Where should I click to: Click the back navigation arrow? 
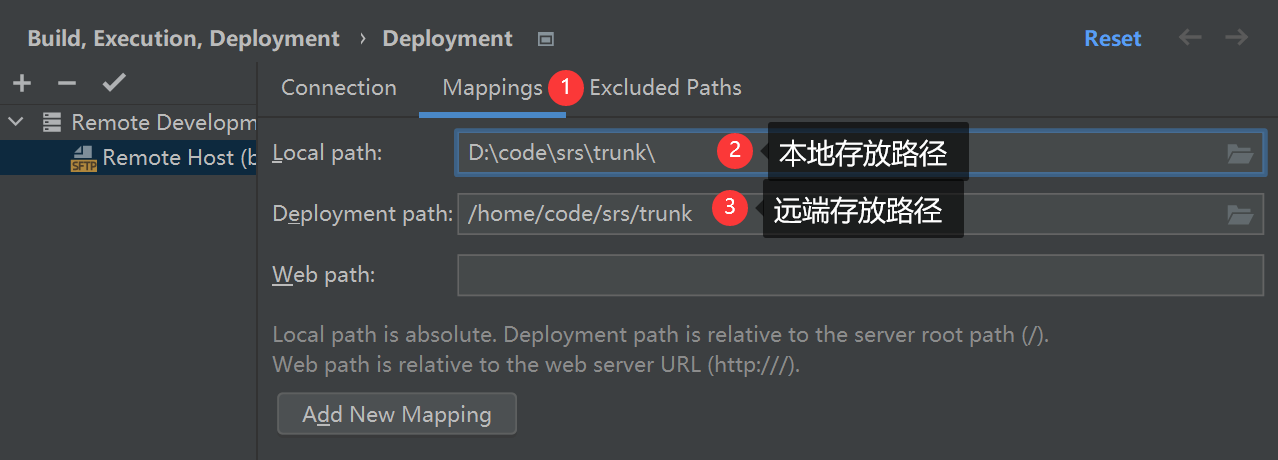(x=1190, y=38)
